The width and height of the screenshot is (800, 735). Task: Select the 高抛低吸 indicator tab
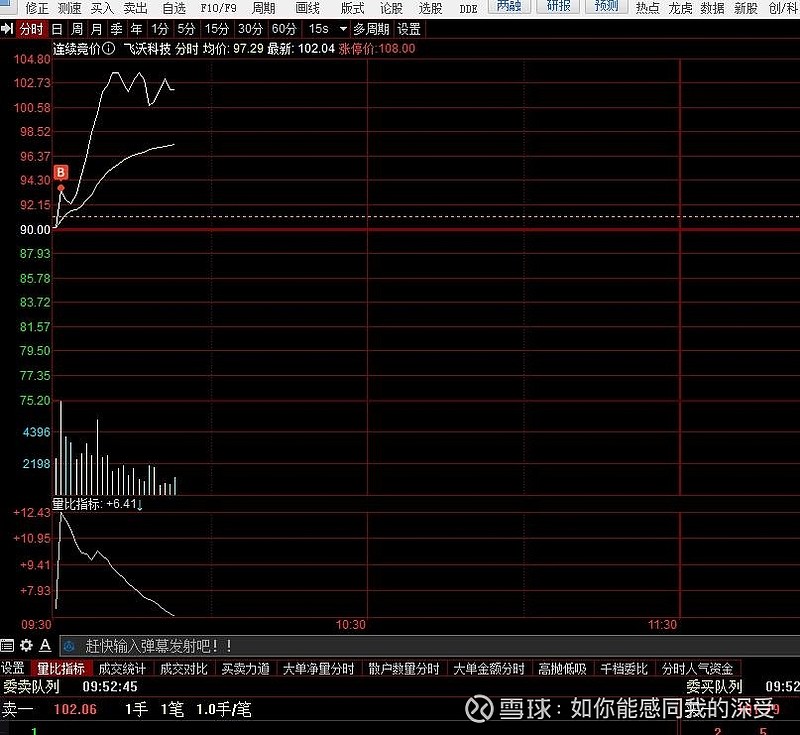[562, 668]
